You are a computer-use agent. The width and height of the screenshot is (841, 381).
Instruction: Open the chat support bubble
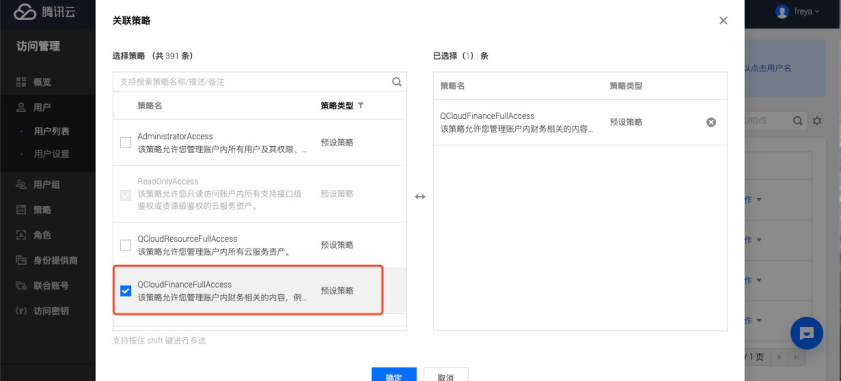point(806,333)
